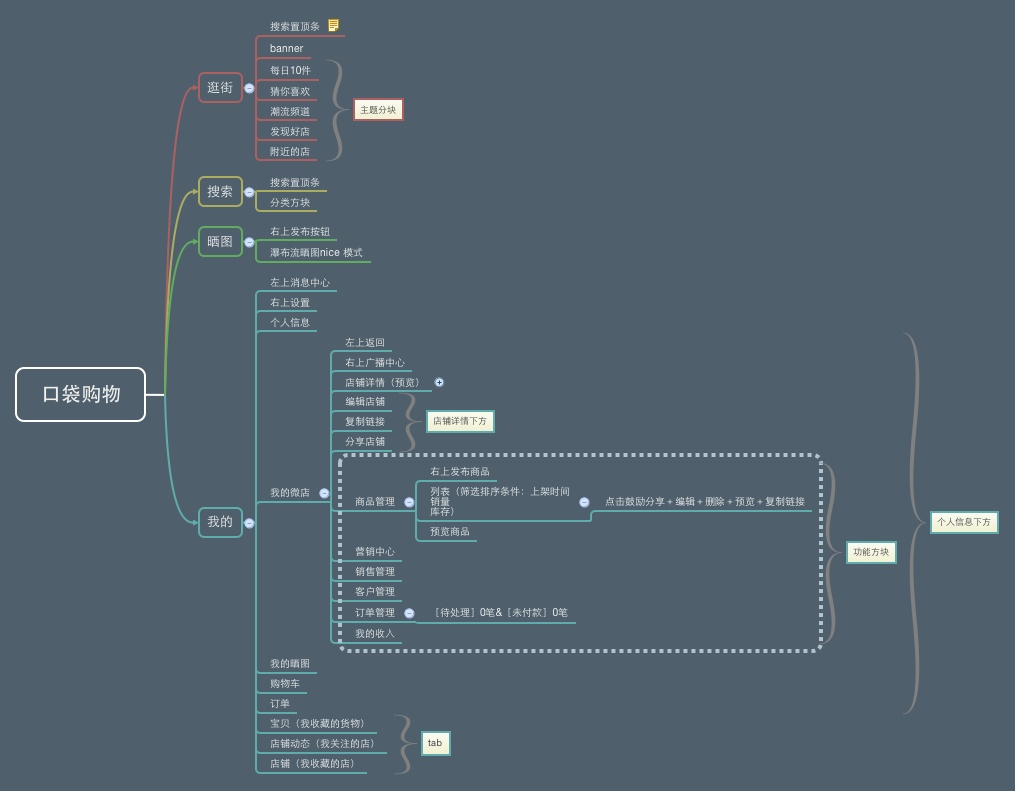This screenshot has height=791, width=1015.
Task: Collapse the 搜索 branch
Action: pos(249,192)
